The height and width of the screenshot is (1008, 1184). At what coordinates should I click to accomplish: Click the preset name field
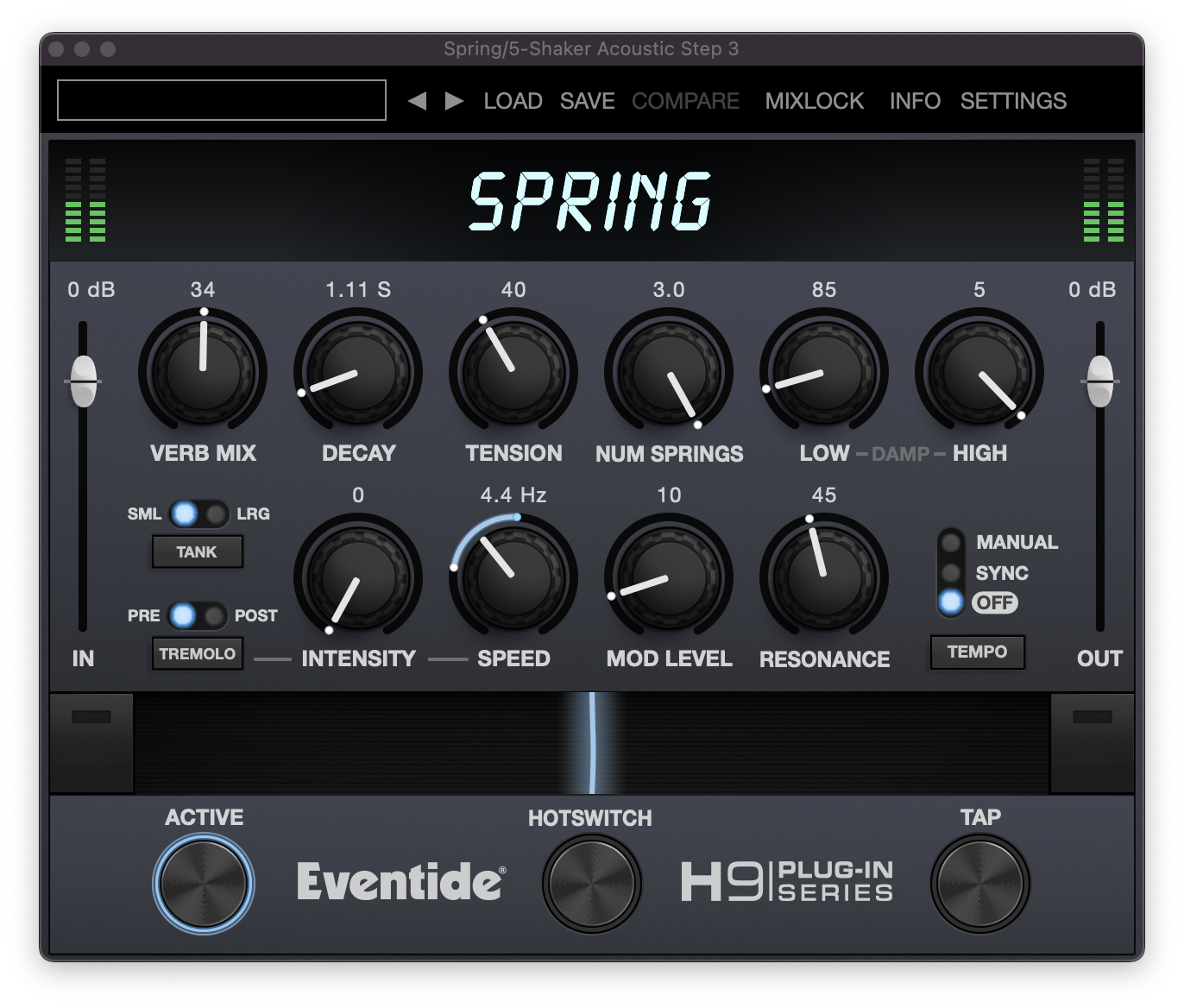pos(222,100)
